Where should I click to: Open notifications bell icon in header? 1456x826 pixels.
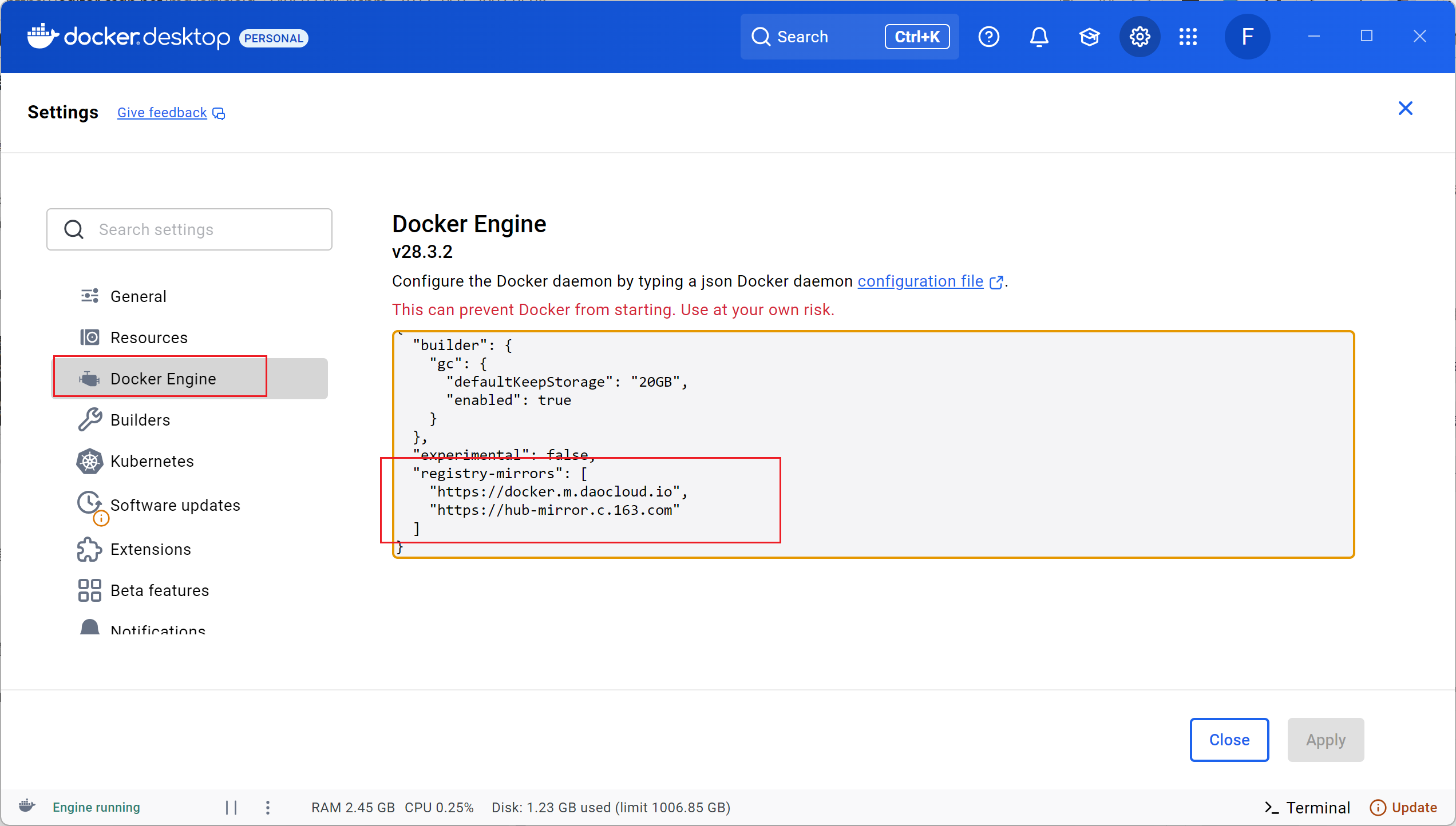click(x=1039, y=37)
